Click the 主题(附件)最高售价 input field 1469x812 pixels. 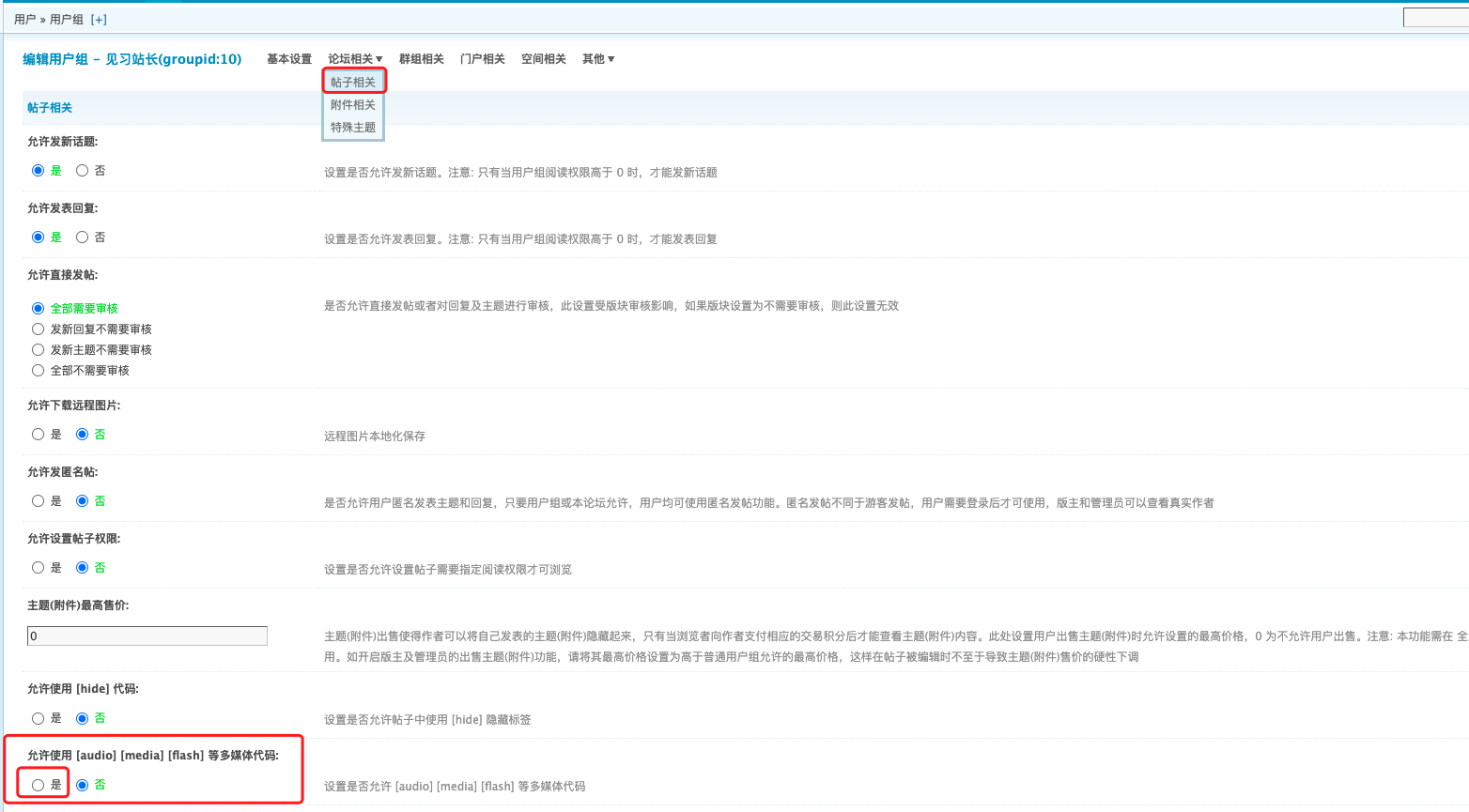147,636
